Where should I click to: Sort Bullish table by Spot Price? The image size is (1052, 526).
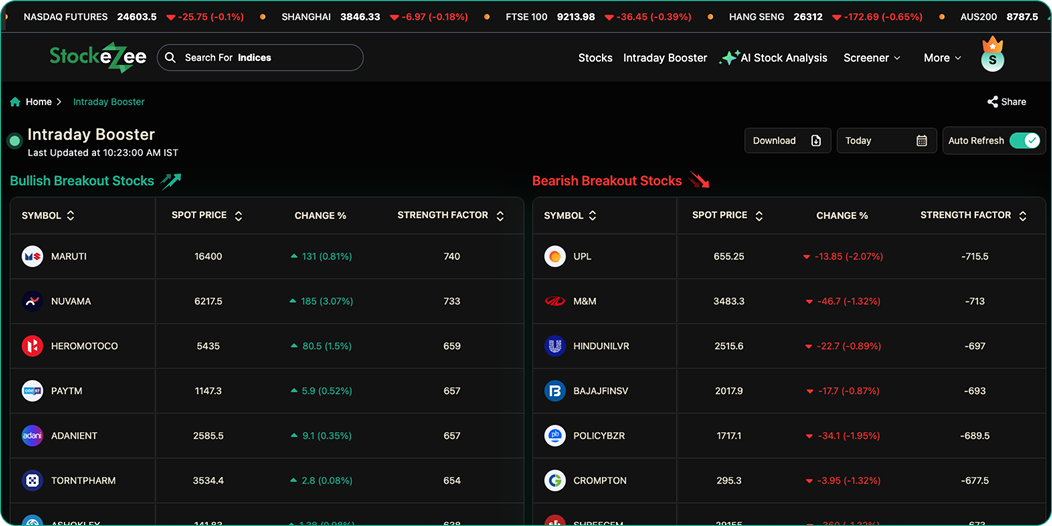click(238, 216)
